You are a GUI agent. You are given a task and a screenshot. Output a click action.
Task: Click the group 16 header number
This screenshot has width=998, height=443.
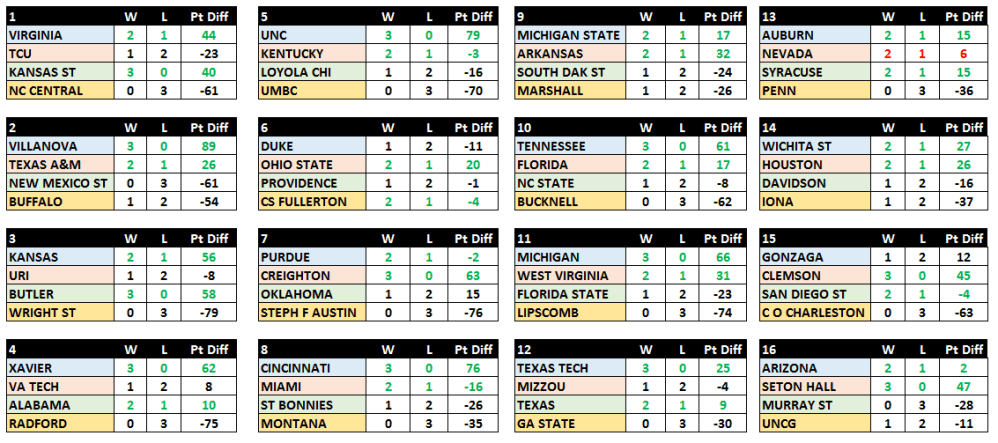tap(768, 350)
